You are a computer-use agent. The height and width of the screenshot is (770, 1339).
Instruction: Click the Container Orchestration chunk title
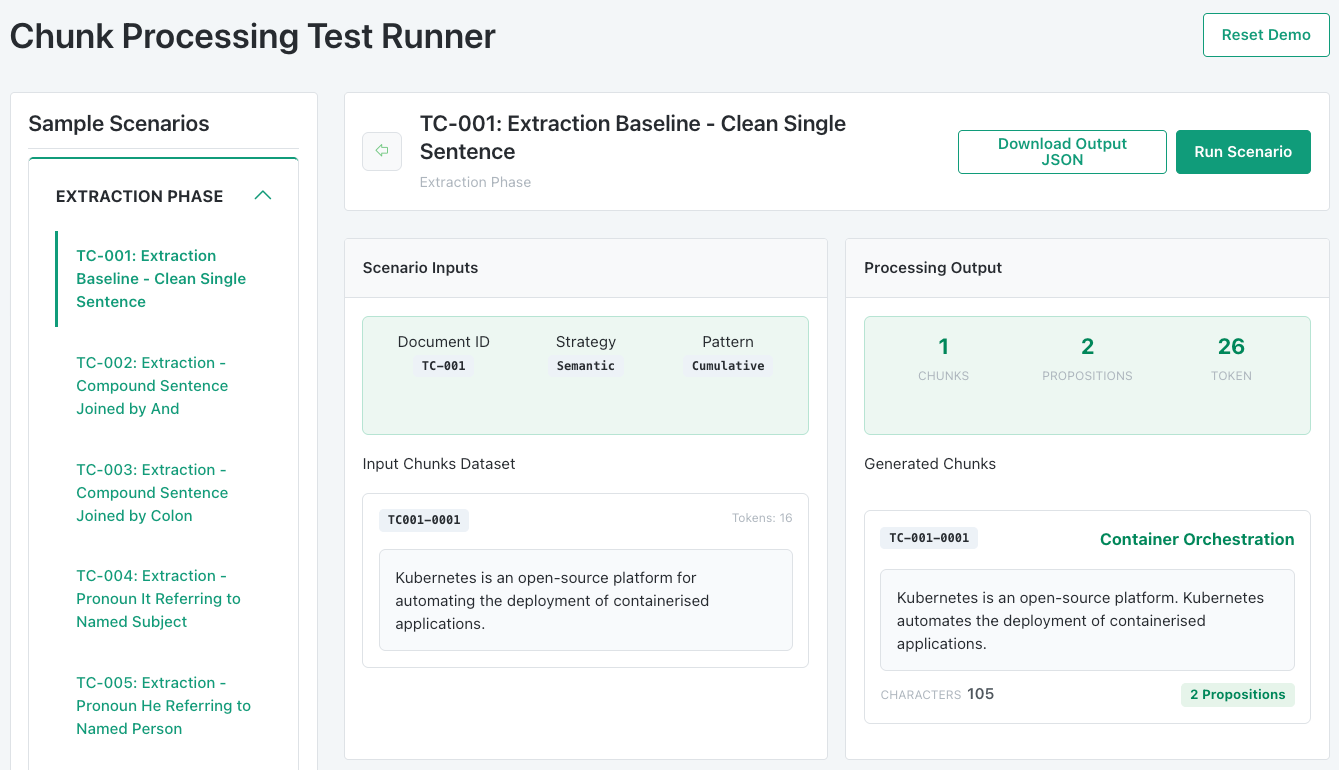tap(1197, 539)
